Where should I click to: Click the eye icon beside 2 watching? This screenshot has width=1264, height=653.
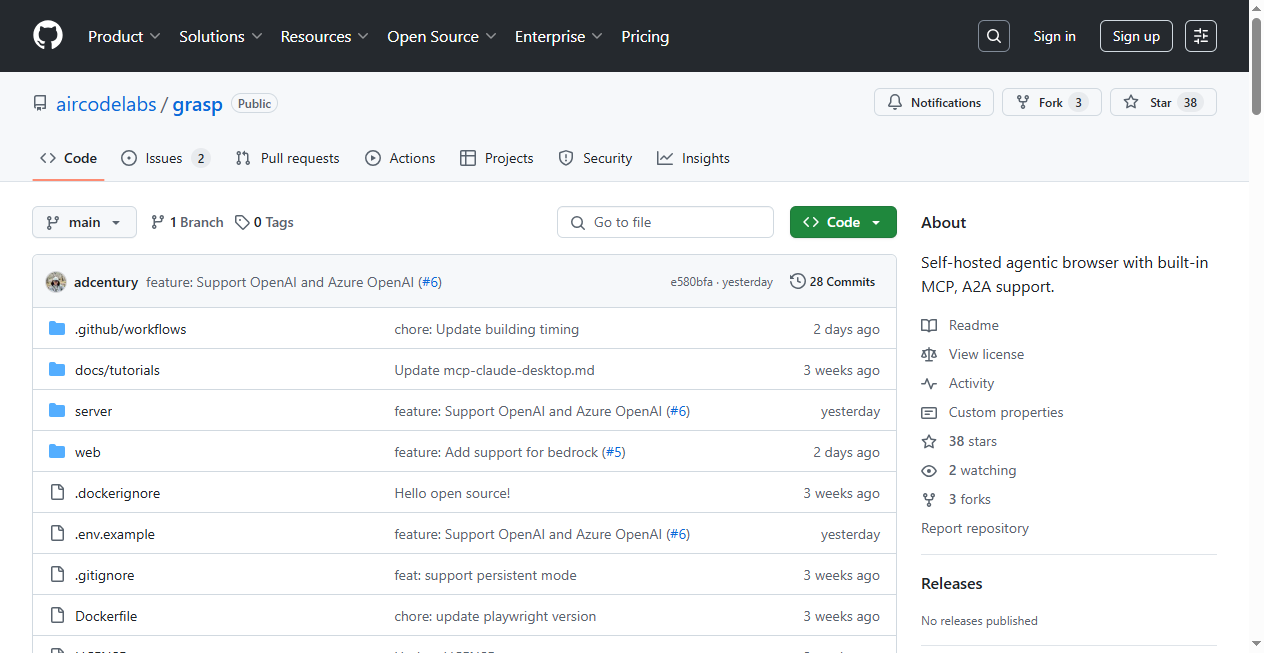coord(929,470)
